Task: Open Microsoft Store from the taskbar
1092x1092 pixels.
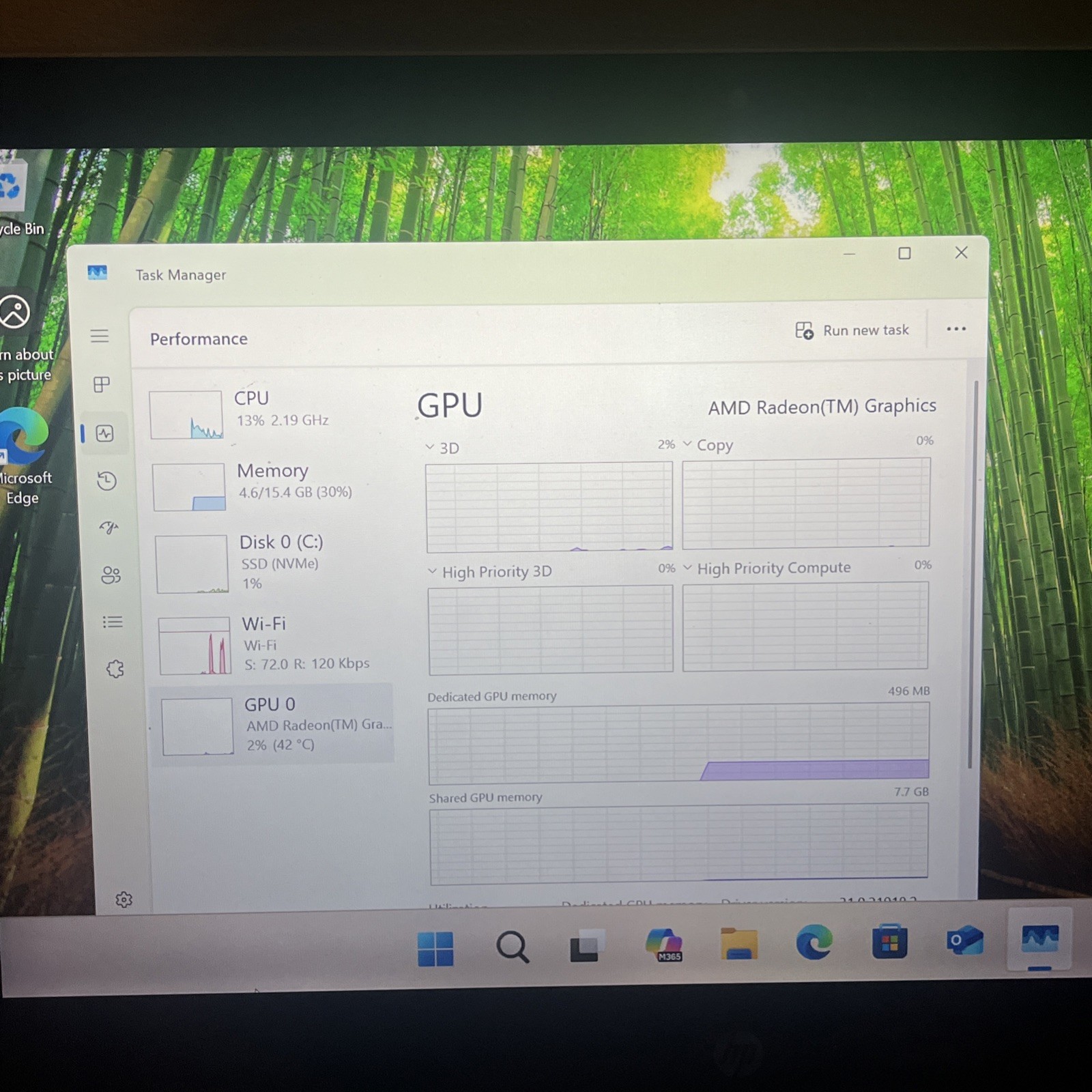Action: point(889,942)
